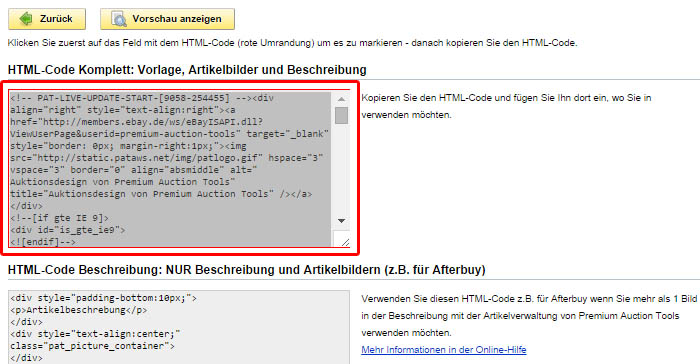
Task: Click the scroll down arrow of the code box
Action: click(x=342, y=221)
